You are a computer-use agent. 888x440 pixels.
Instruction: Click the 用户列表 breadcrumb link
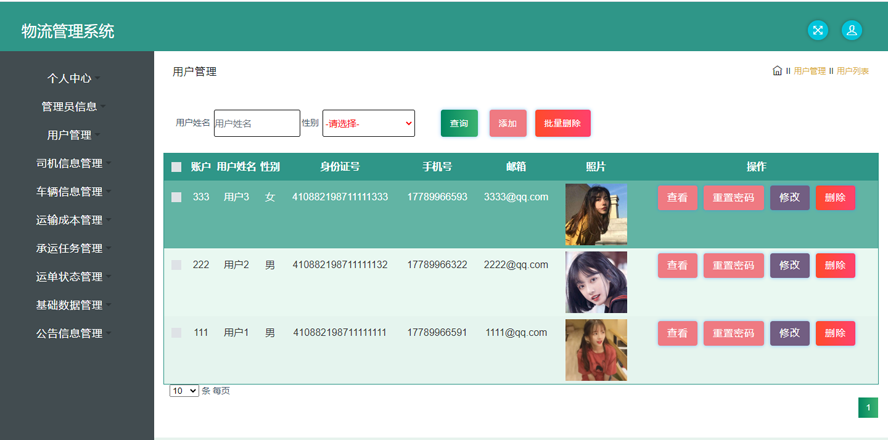(852, 71)
